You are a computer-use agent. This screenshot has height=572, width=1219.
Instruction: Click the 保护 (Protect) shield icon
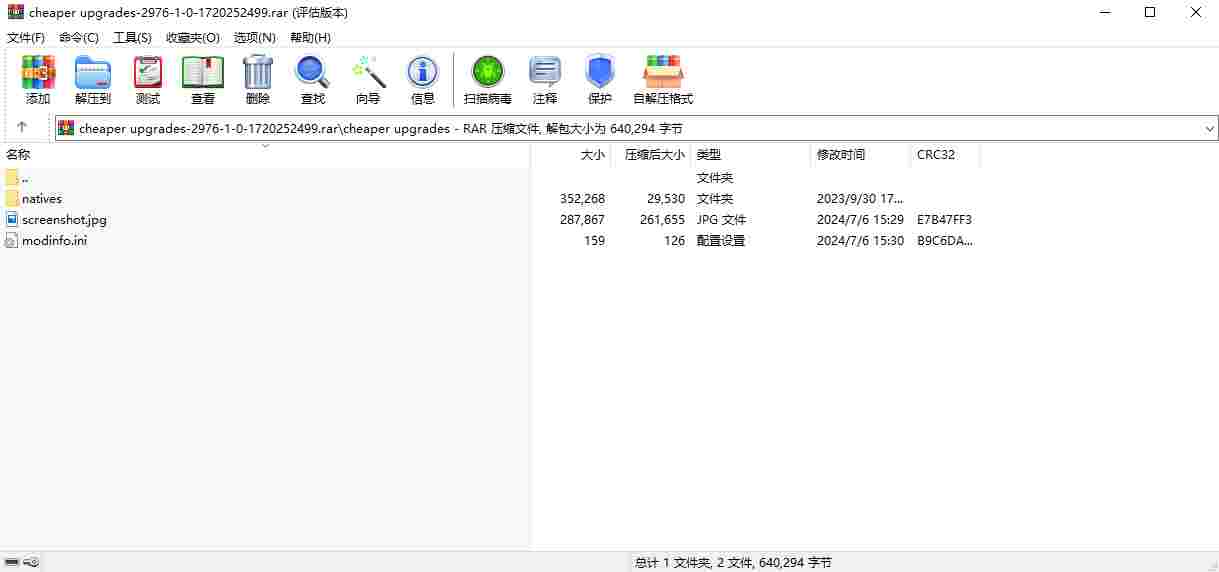click(600, 72)
